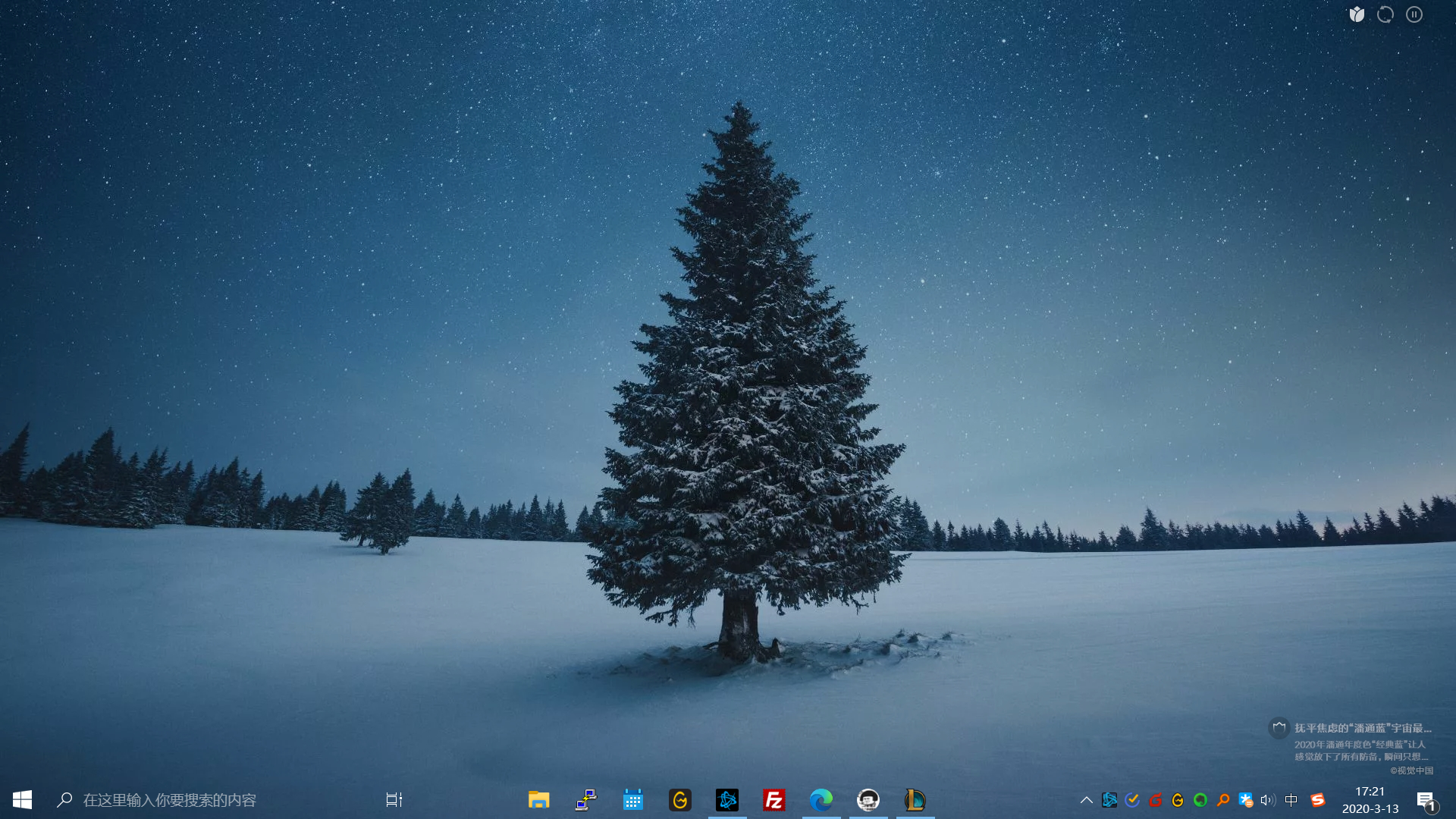Open Microsoft Edge browser in taskbar
This screenshot has height=819, width=1456.
(821, 800)
